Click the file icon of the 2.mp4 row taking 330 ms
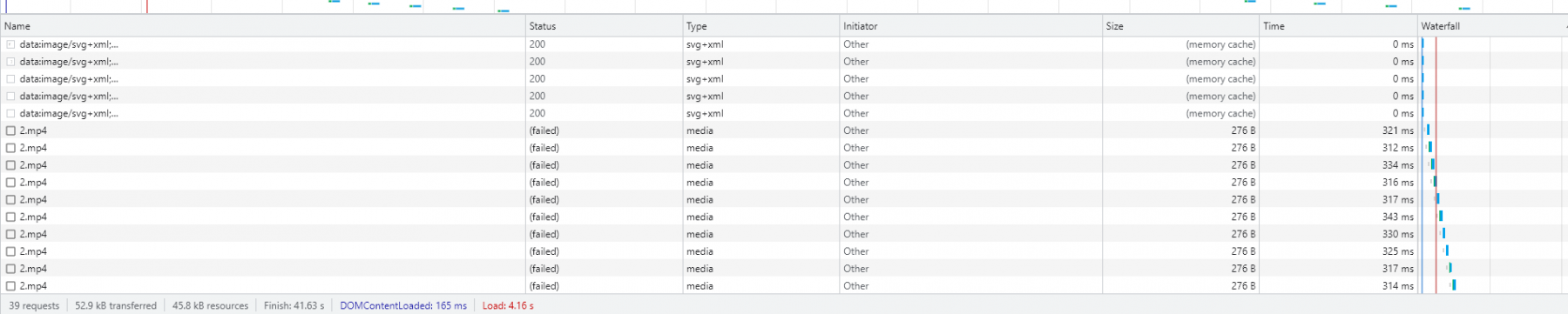 pyautogui.click(x=10, y=234)
